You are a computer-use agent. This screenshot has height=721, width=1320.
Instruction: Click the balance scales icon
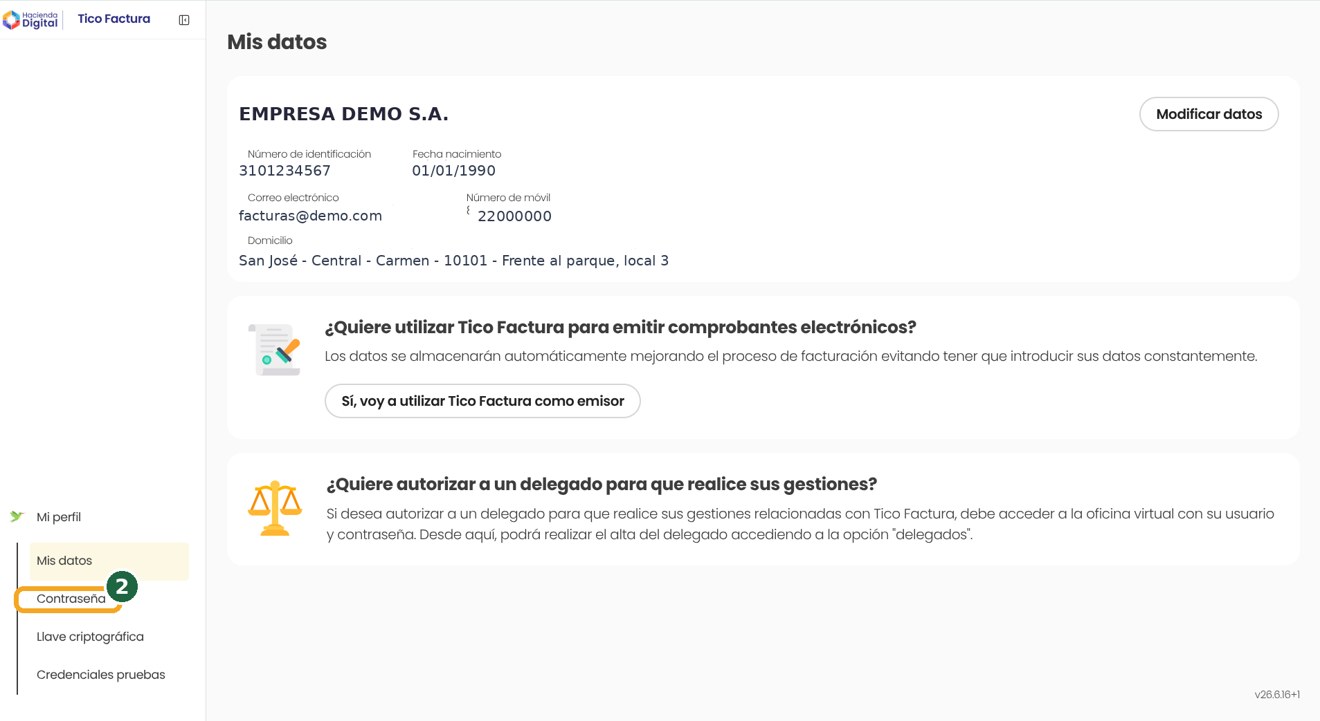tap(275, 508)
